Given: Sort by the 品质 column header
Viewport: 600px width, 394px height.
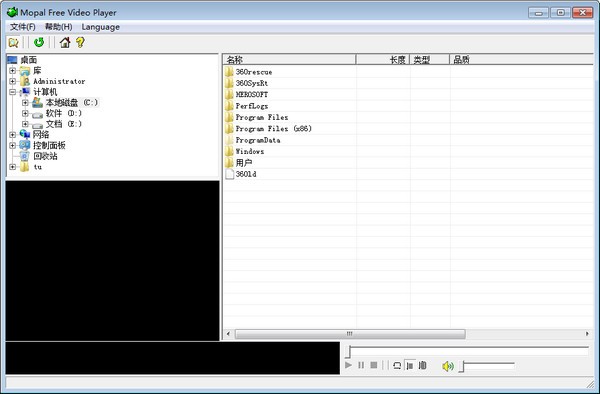Looking at the screenshot, I should (x=521, y=60).
